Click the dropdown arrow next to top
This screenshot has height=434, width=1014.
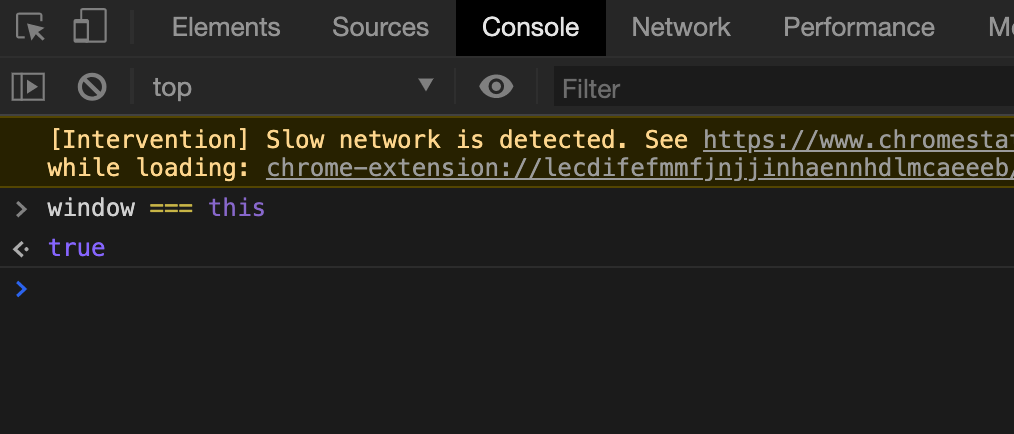pos(426,85)
